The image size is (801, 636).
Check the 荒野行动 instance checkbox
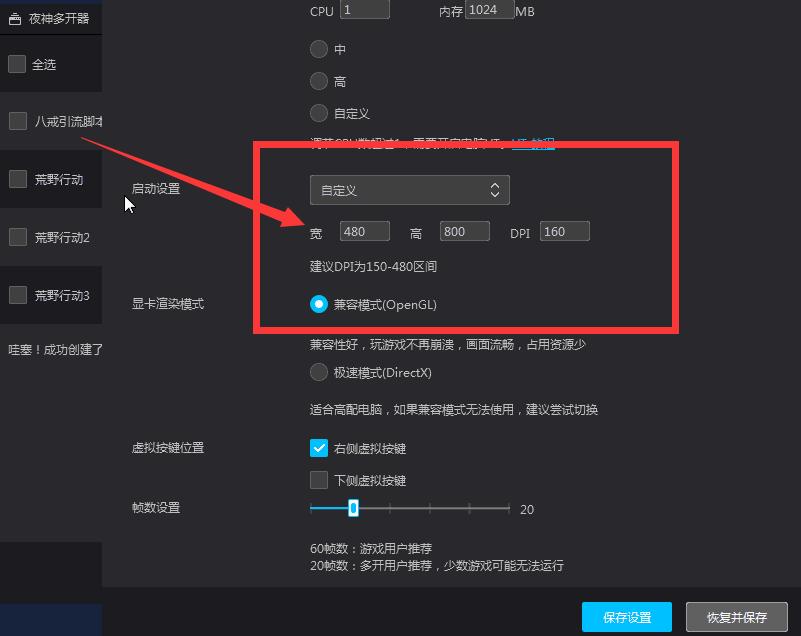click(x=16, y=180)
